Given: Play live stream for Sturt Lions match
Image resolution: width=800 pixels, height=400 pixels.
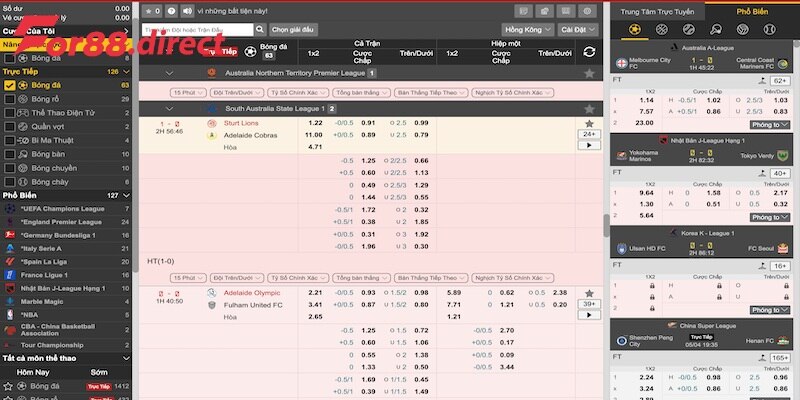Looking at the screenshot, I should pos(589,146).
